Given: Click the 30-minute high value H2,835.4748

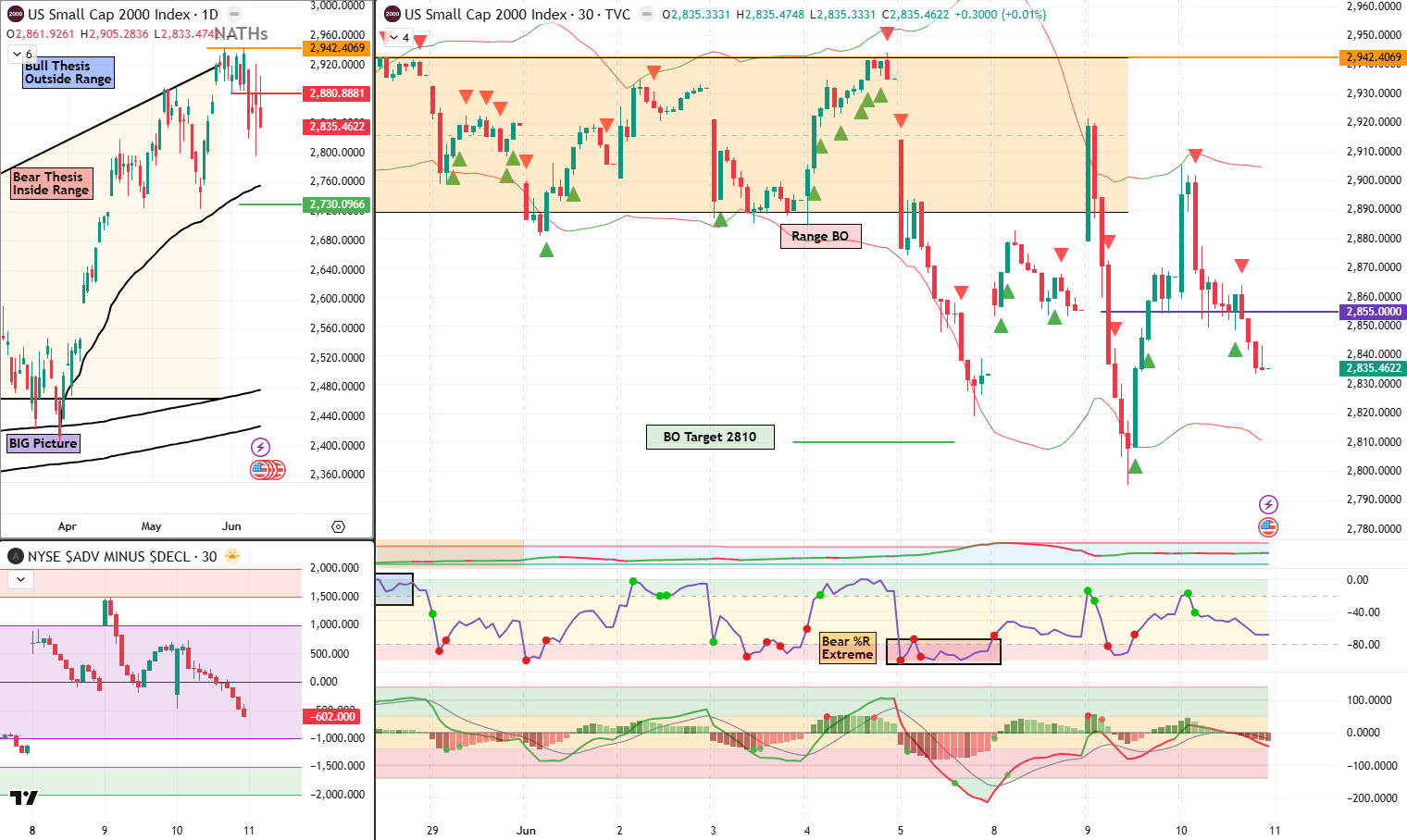Looking at the screenshot, I should coord(770,15).
